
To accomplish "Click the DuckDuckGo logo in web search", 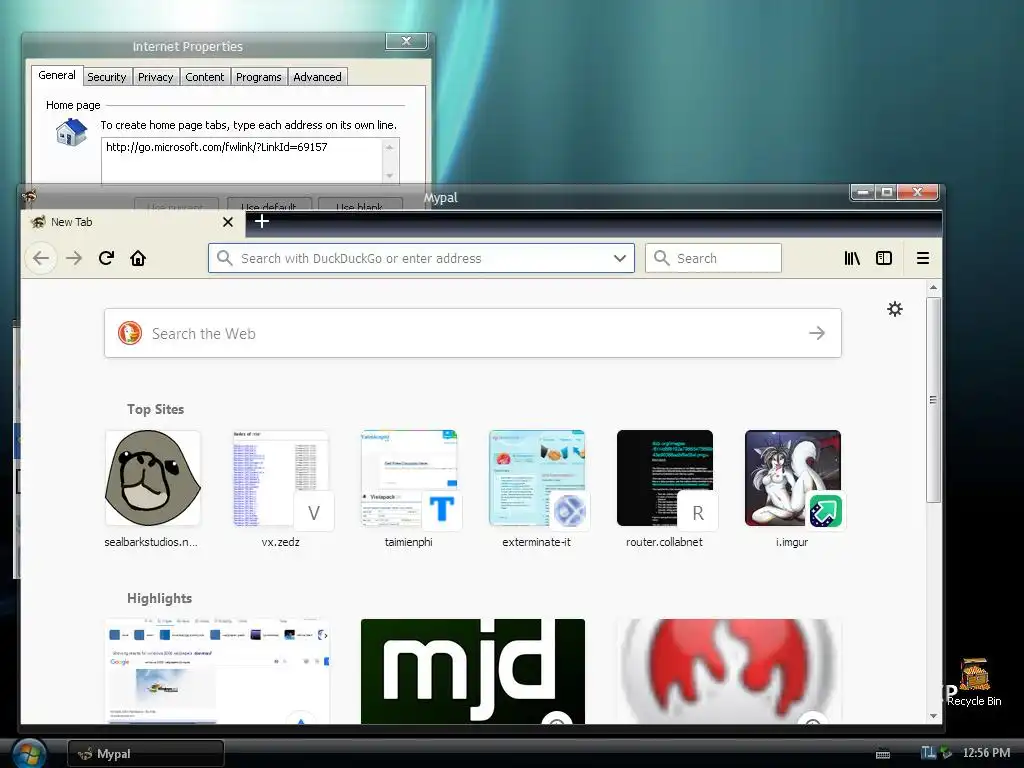I will pyautogui.click(x=130, y=333).
